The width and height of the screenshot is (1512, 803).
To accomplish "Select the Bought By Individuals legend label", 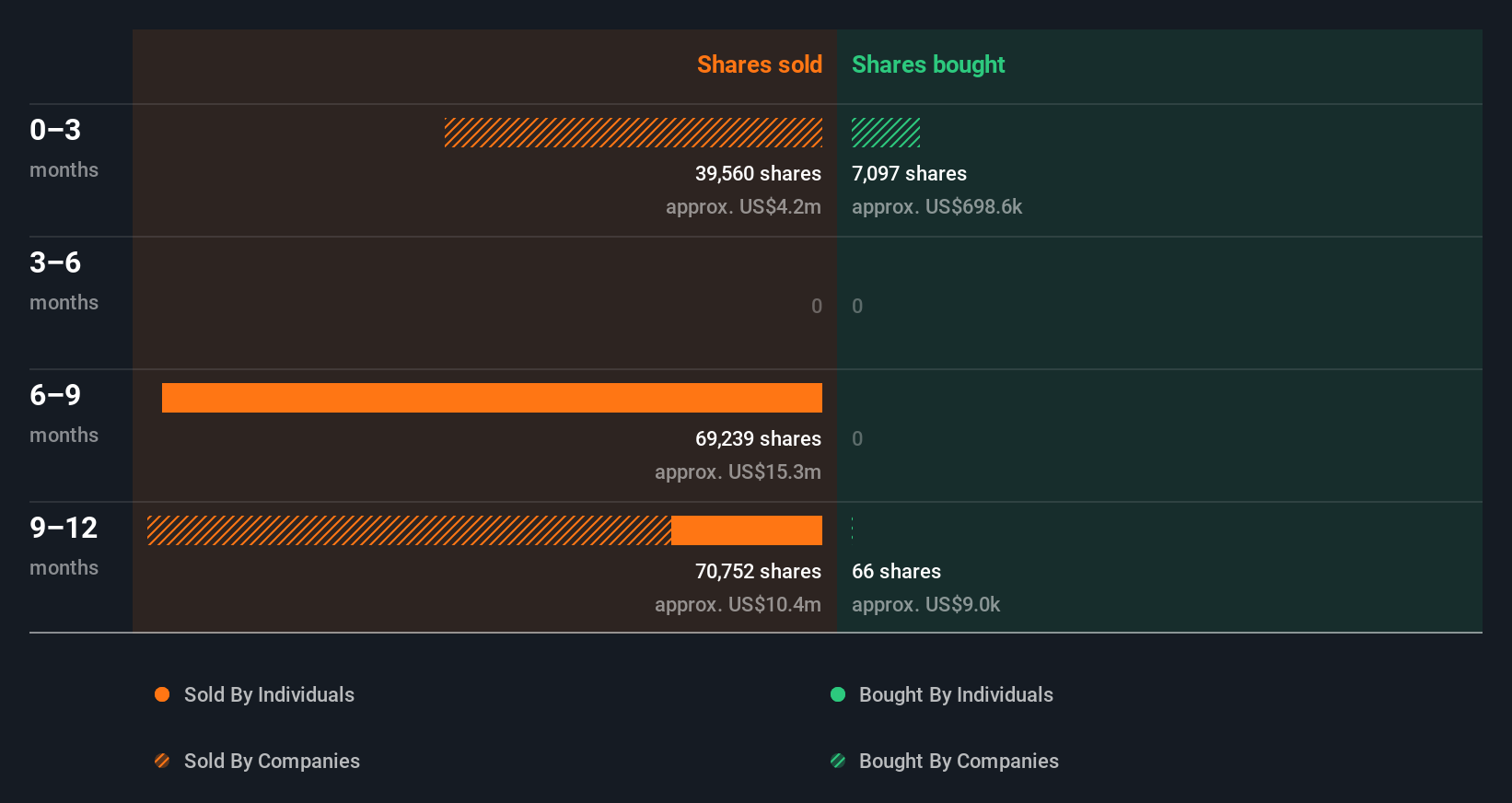I will [956, 694].
